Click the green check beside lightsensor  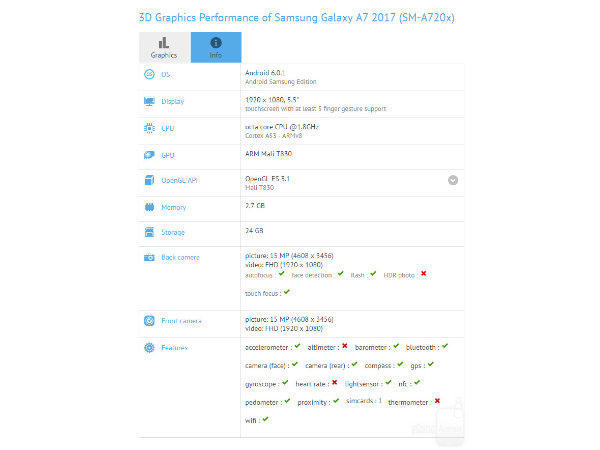388,382
